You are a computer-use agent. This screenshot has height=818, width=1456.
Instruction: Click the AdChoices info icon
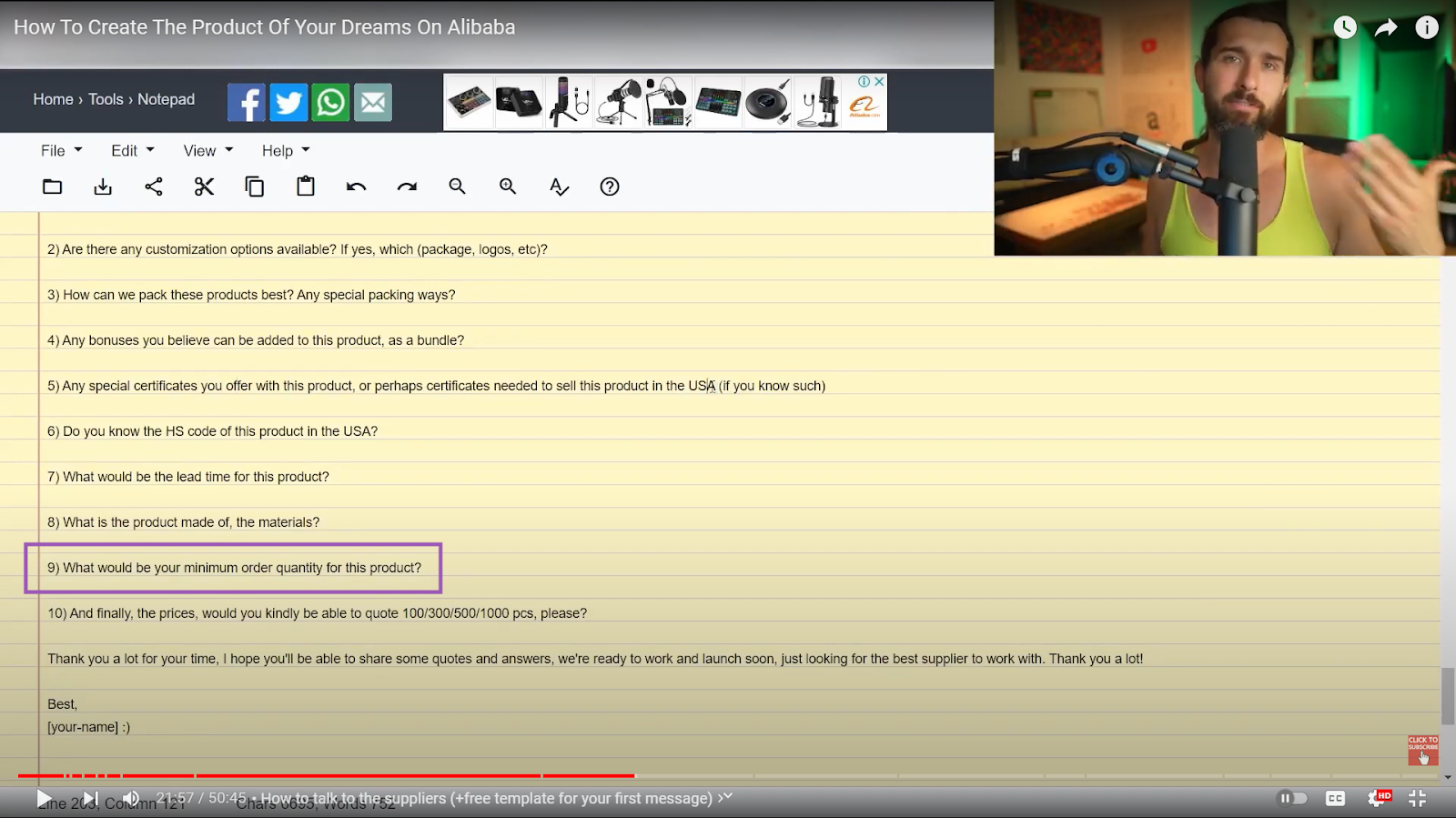coord(864,81)
